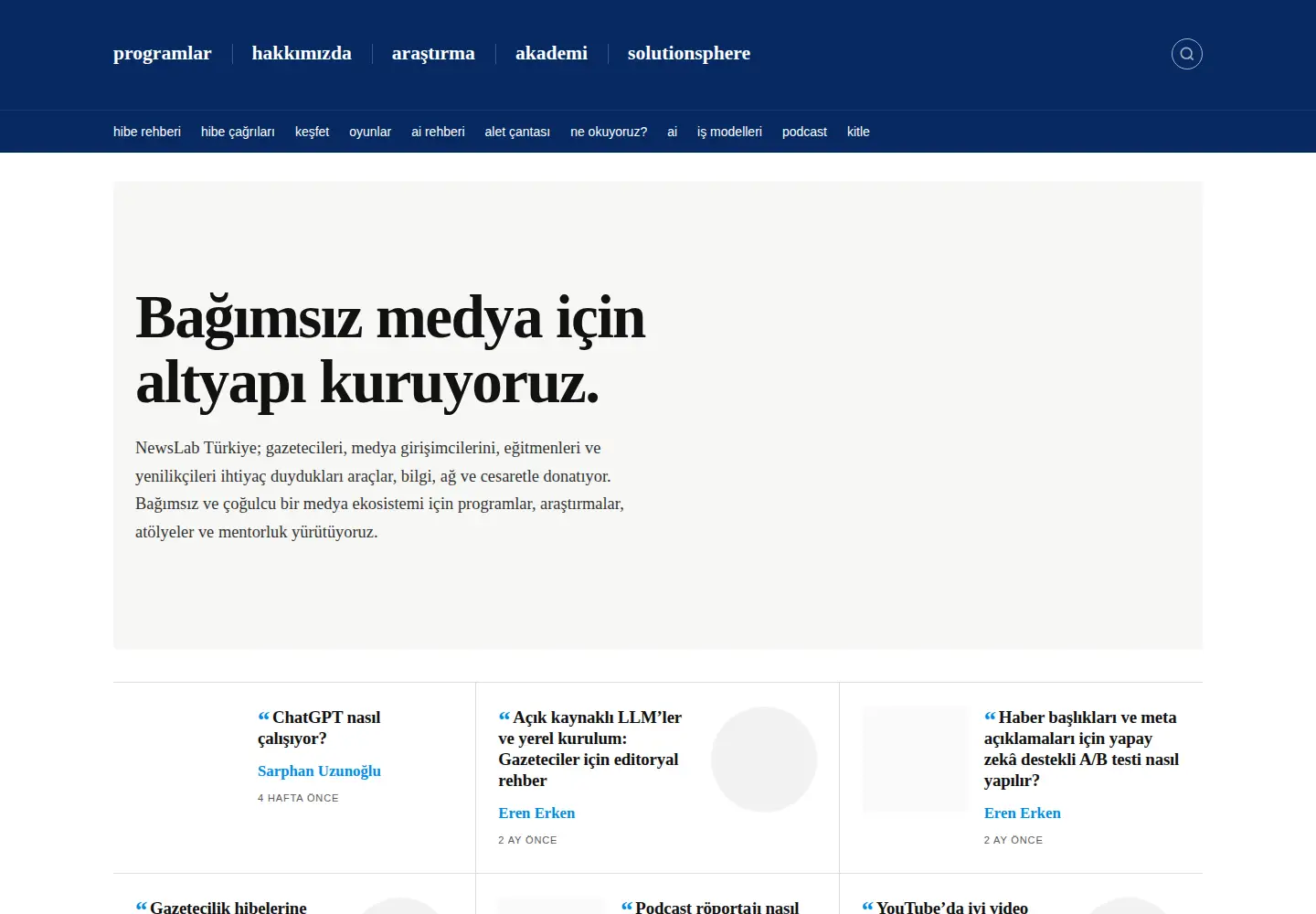This screenshot has width=1316, height=914.
Task: Go to iş modelleri category
Action: (729, 132)
